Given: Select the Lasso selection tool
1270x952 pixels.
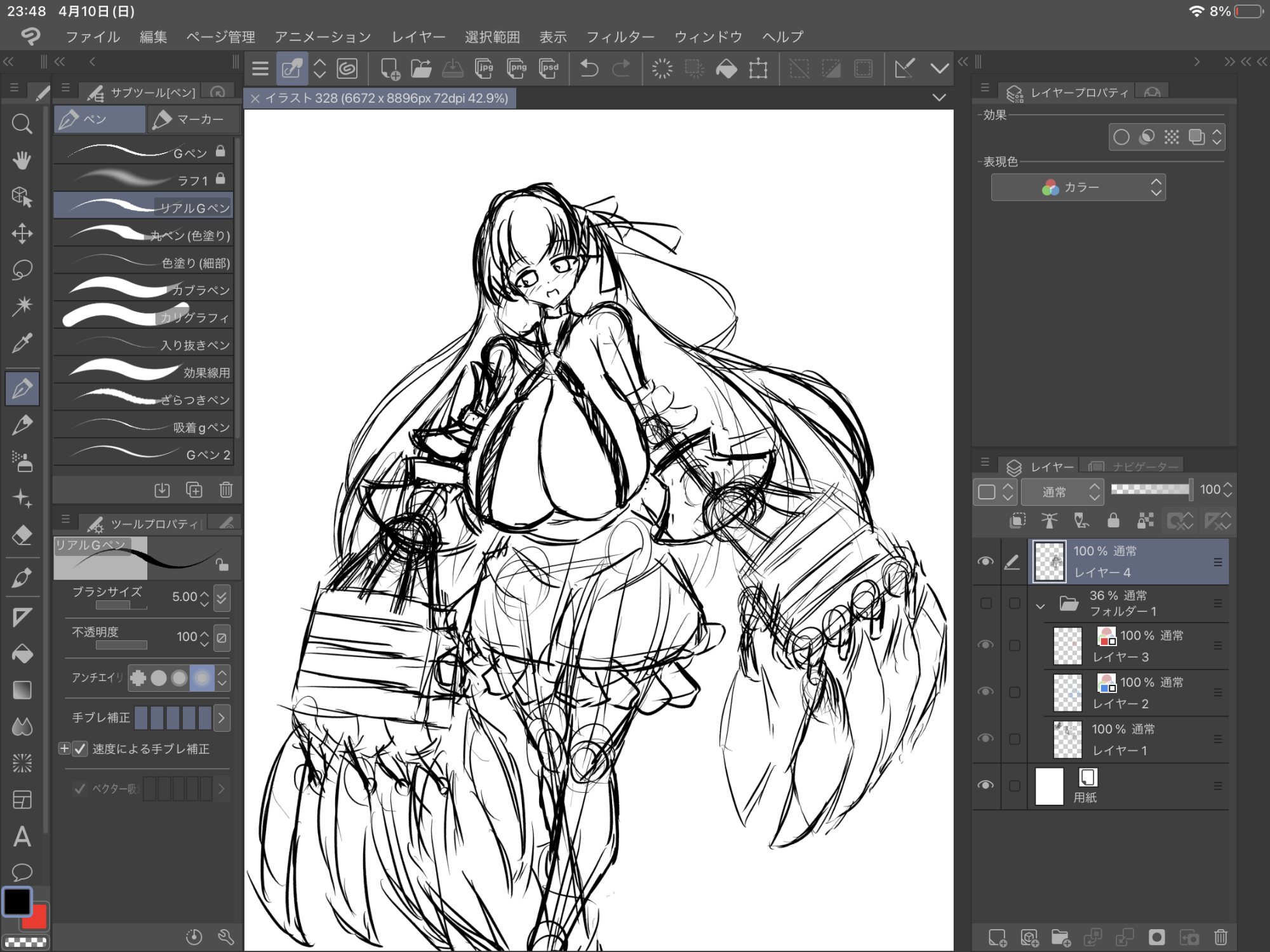Looking at the screenshot, I should (22, 270).
